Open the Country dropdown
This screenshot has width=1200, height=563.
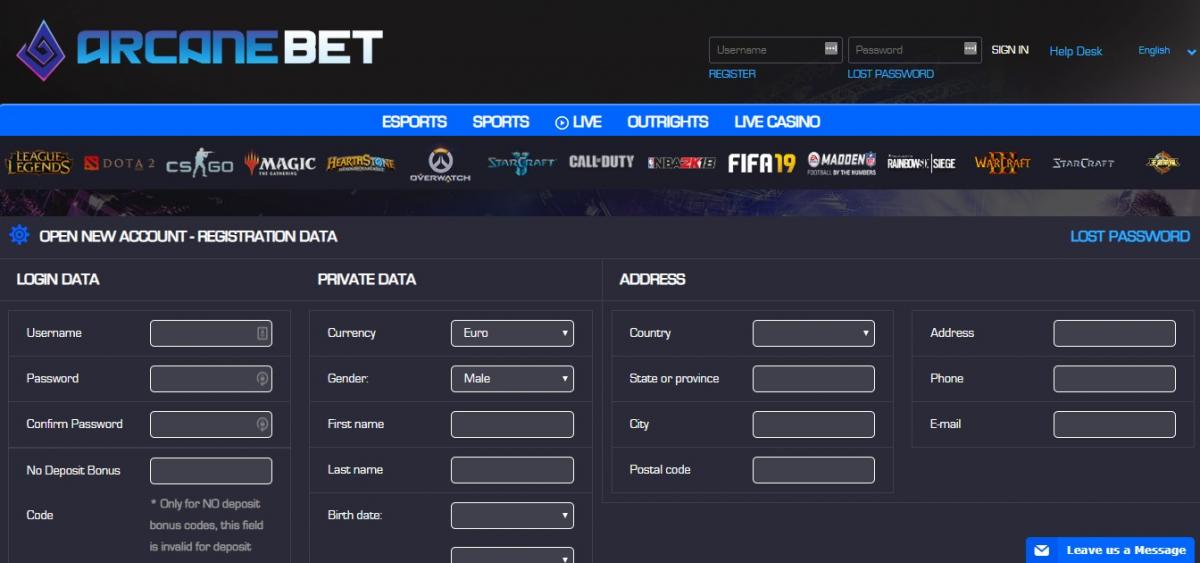tap(813, 333)
